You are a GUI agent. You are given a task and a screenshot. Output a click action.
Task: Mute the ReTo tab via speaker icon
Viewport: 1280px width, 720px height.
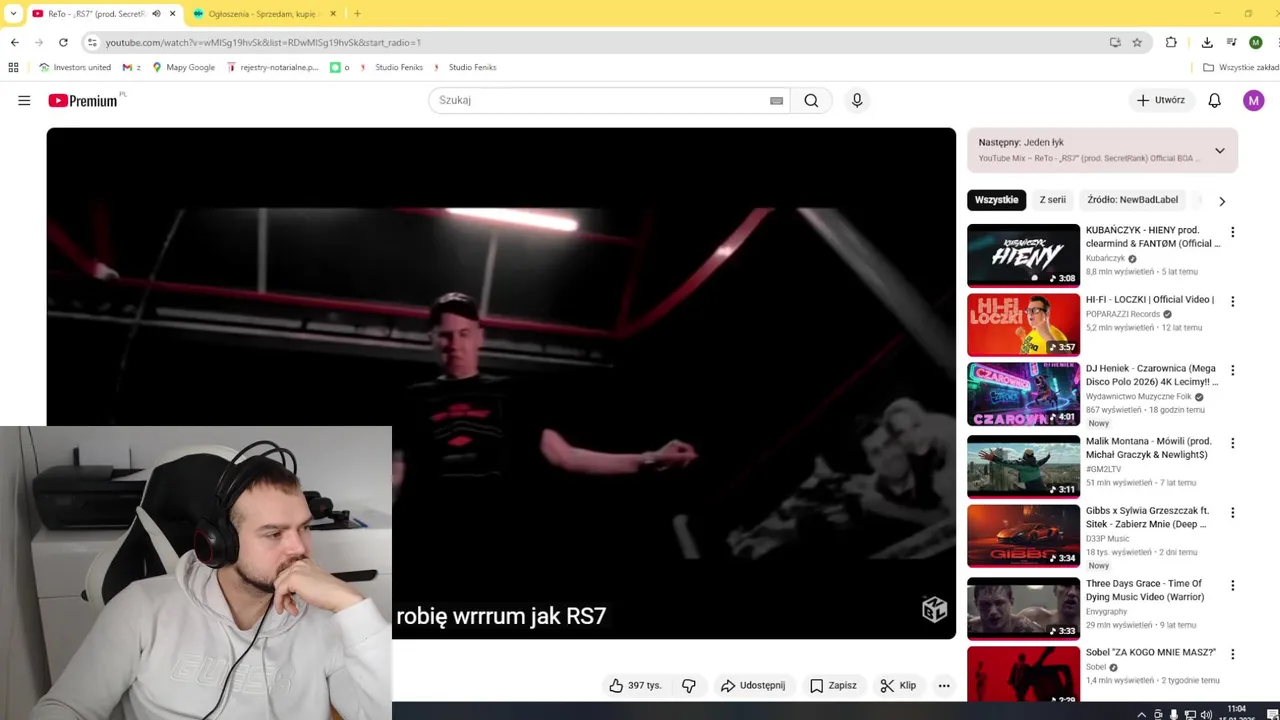(x=156, y=14)
